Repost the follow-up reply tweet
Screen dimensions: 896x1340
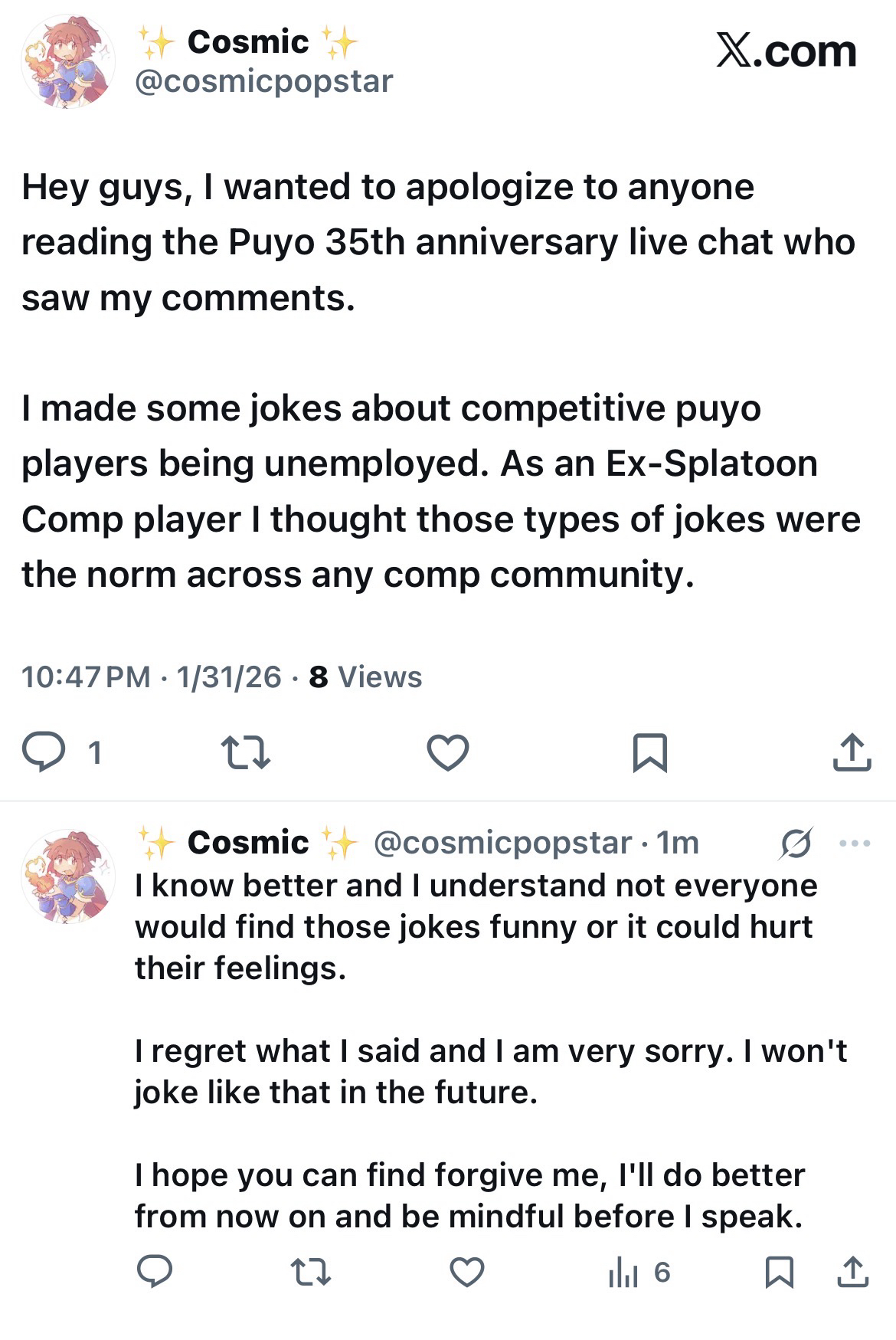311,1273
